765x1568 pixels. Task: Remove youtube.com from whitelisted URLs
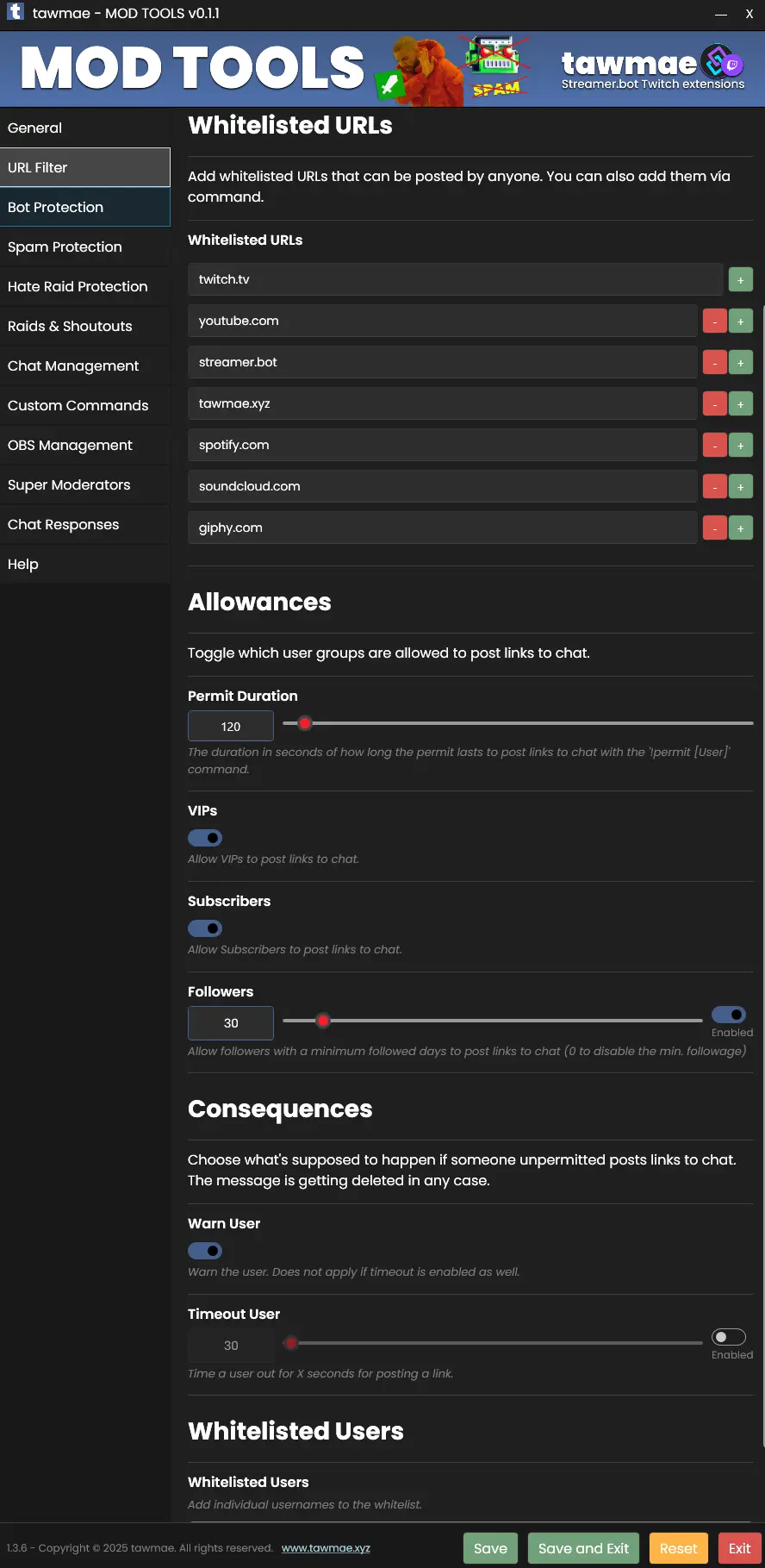(715, 322)
